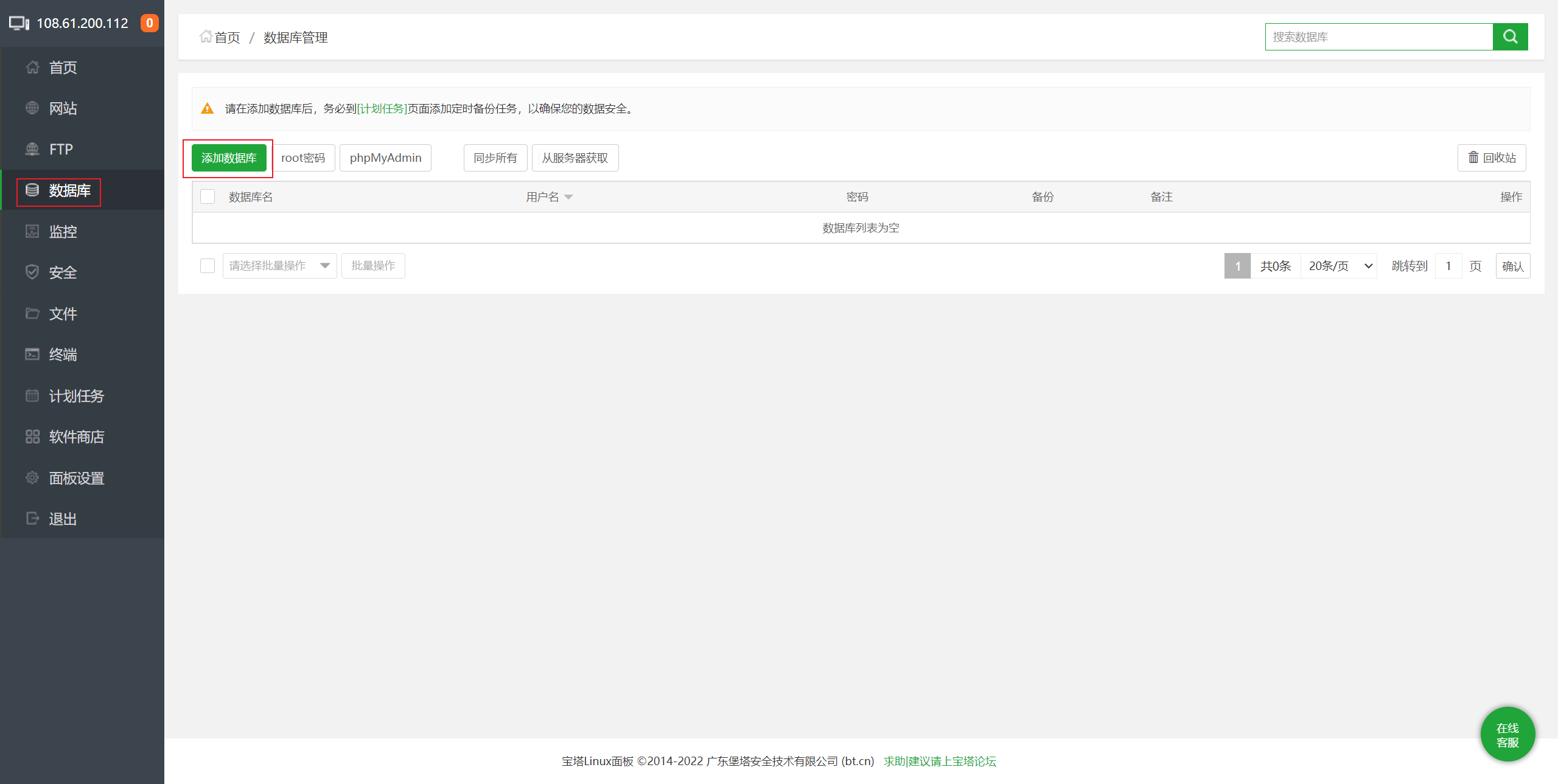Click the 添加数据库 green button
The height and width of the screenshot is (784, 1558).
pos(229,158)
